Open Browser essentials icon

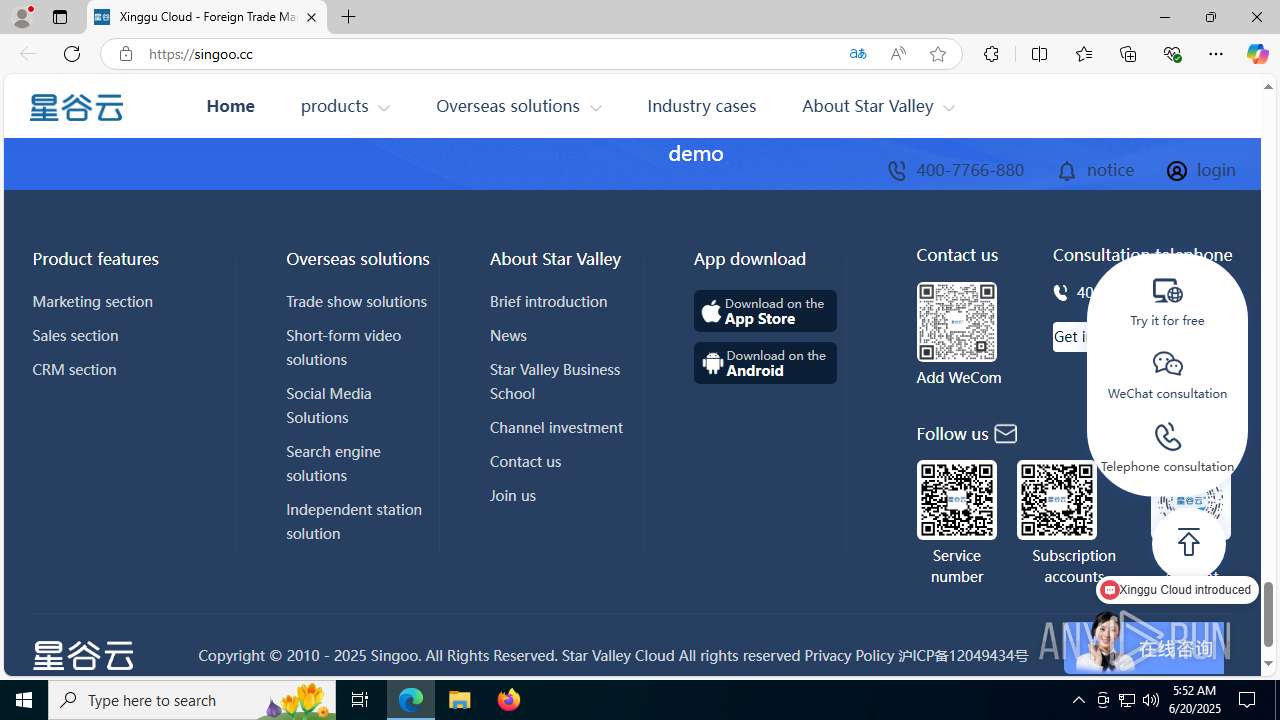tap(1172, 54)
